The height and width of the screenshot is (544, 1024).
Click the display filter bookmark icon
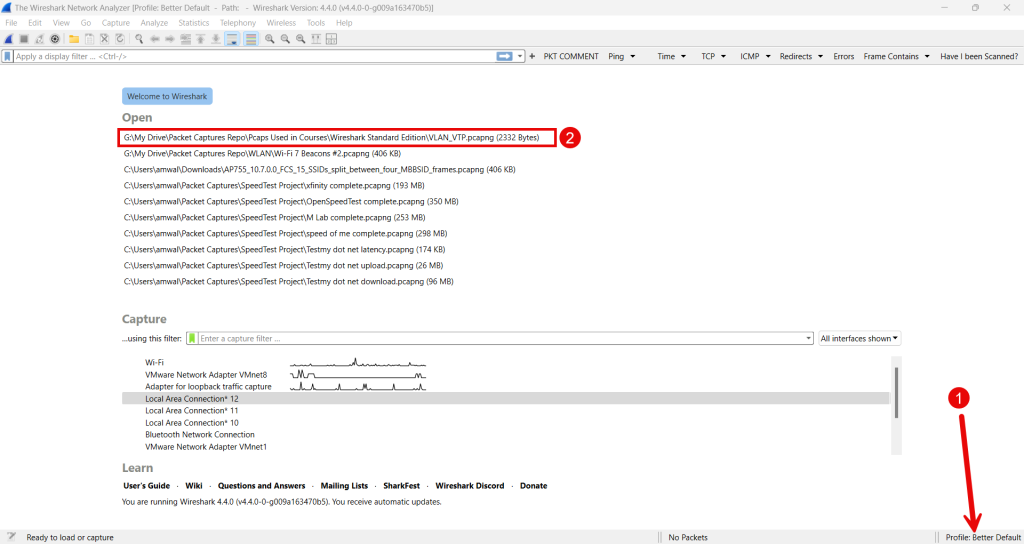(x=8, y=57)
